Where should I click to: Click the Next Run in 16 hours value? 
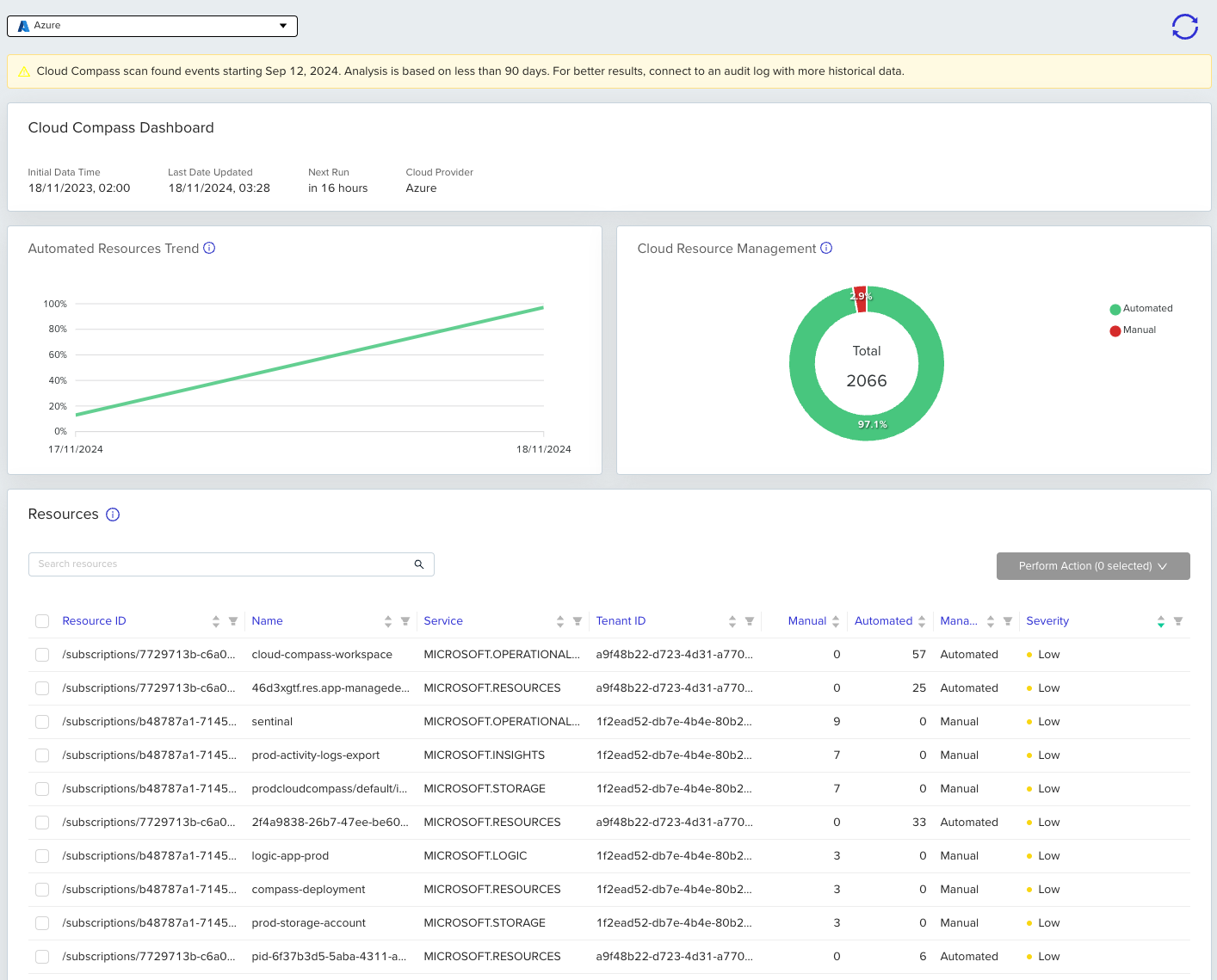[337, 188]
